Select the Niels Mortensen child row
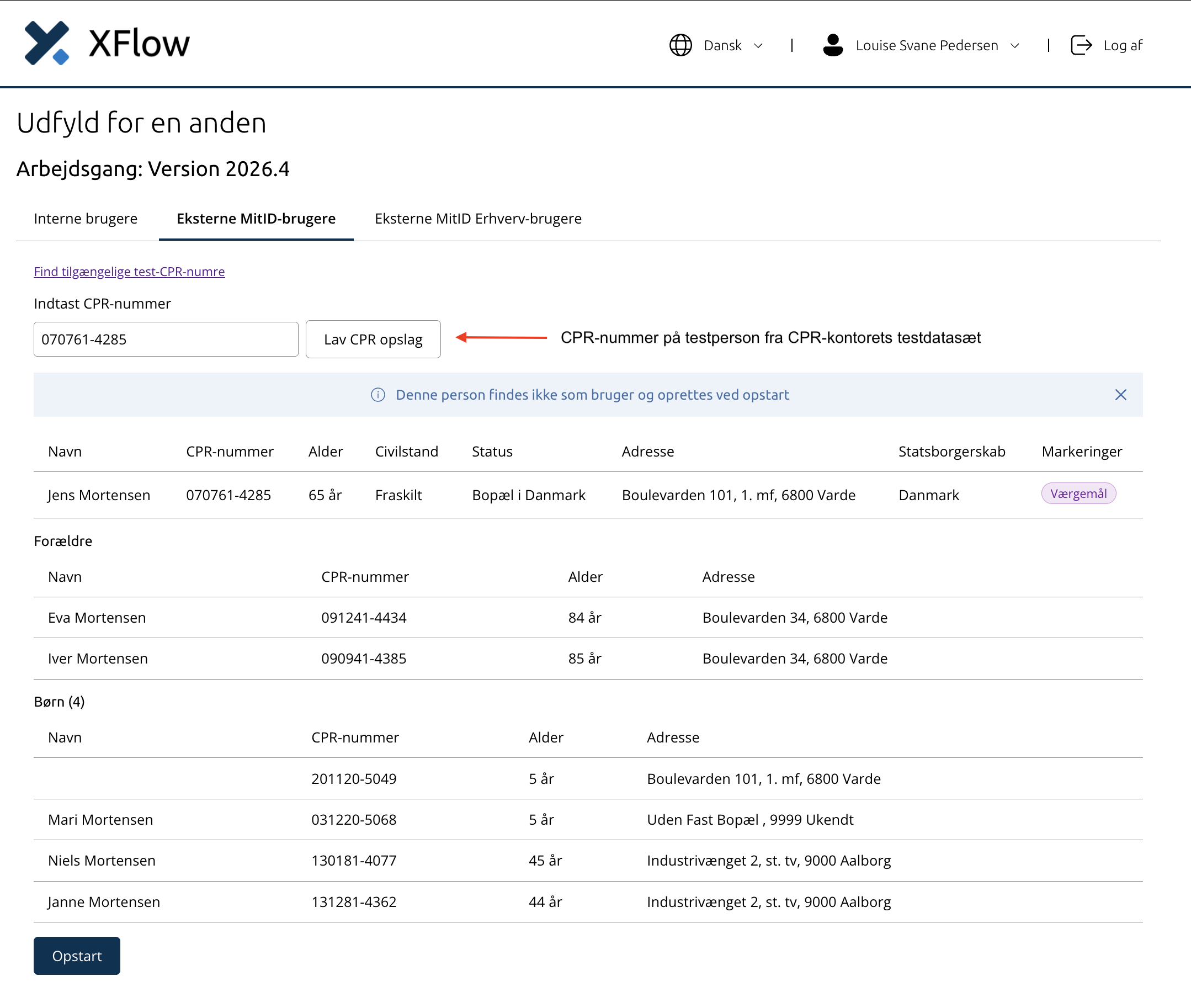 [x=588, y=861]
